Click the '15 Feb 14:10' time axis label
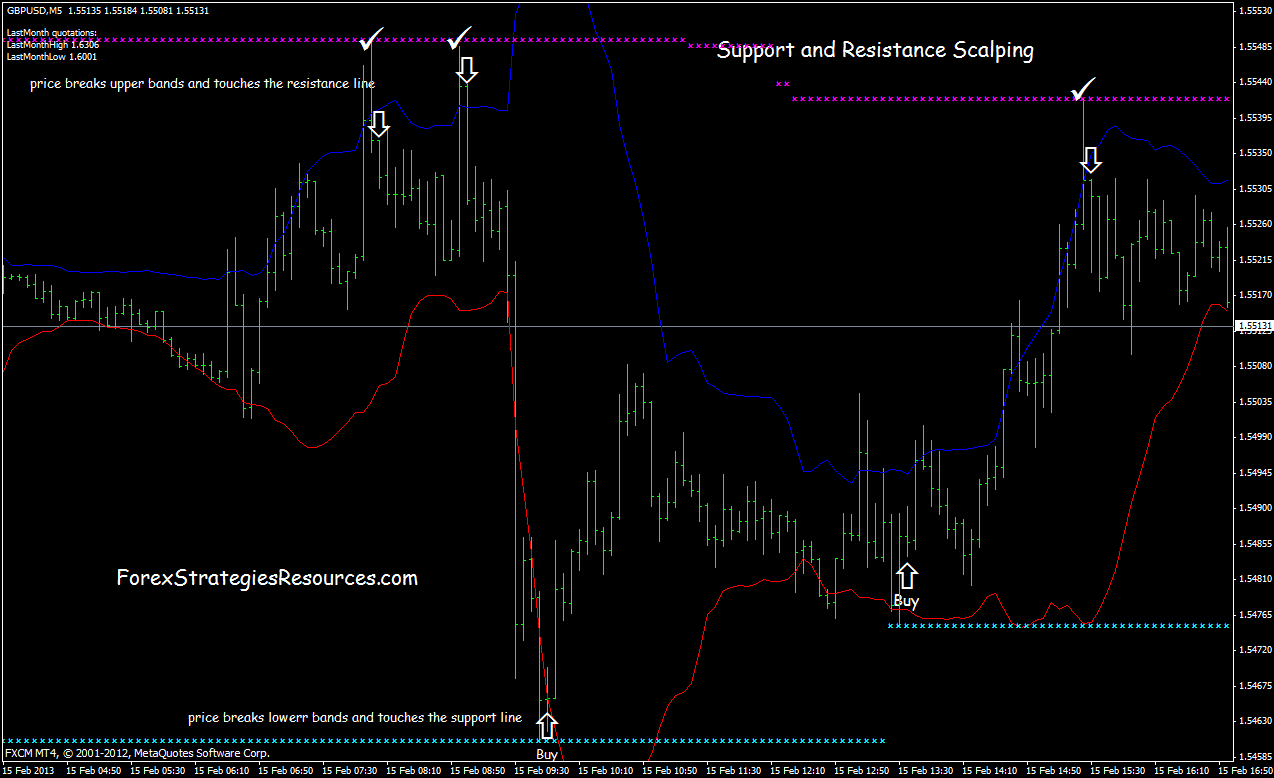 coord(989,771)
